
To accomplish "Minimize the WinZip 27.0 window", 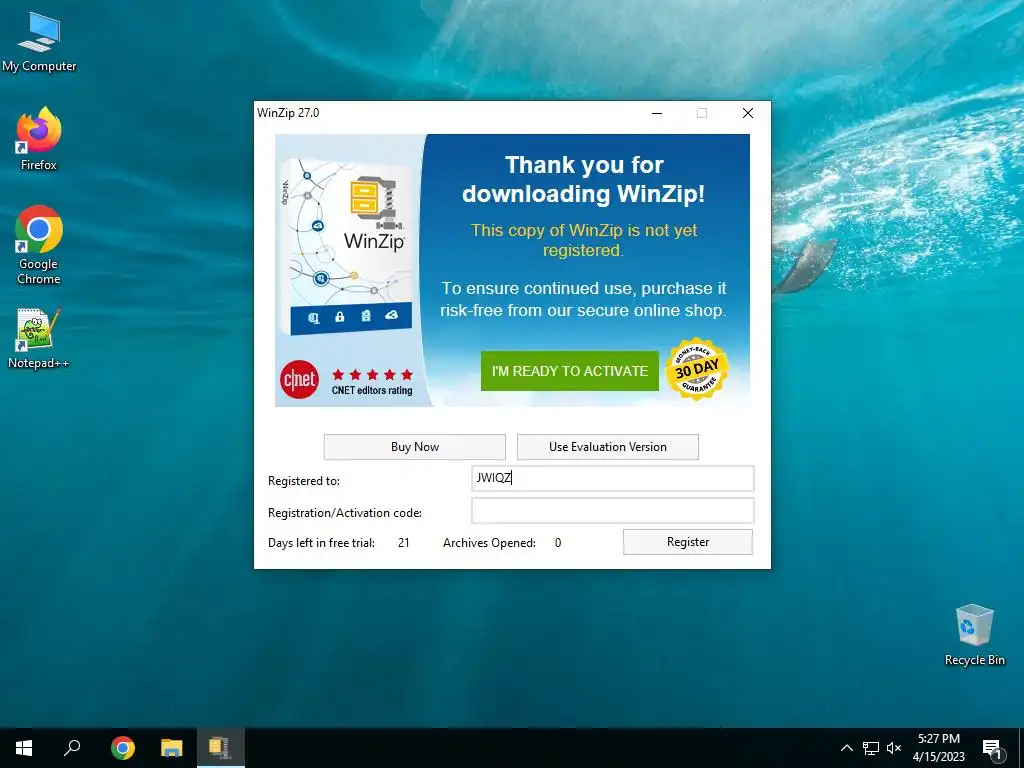I will (657, 113).
